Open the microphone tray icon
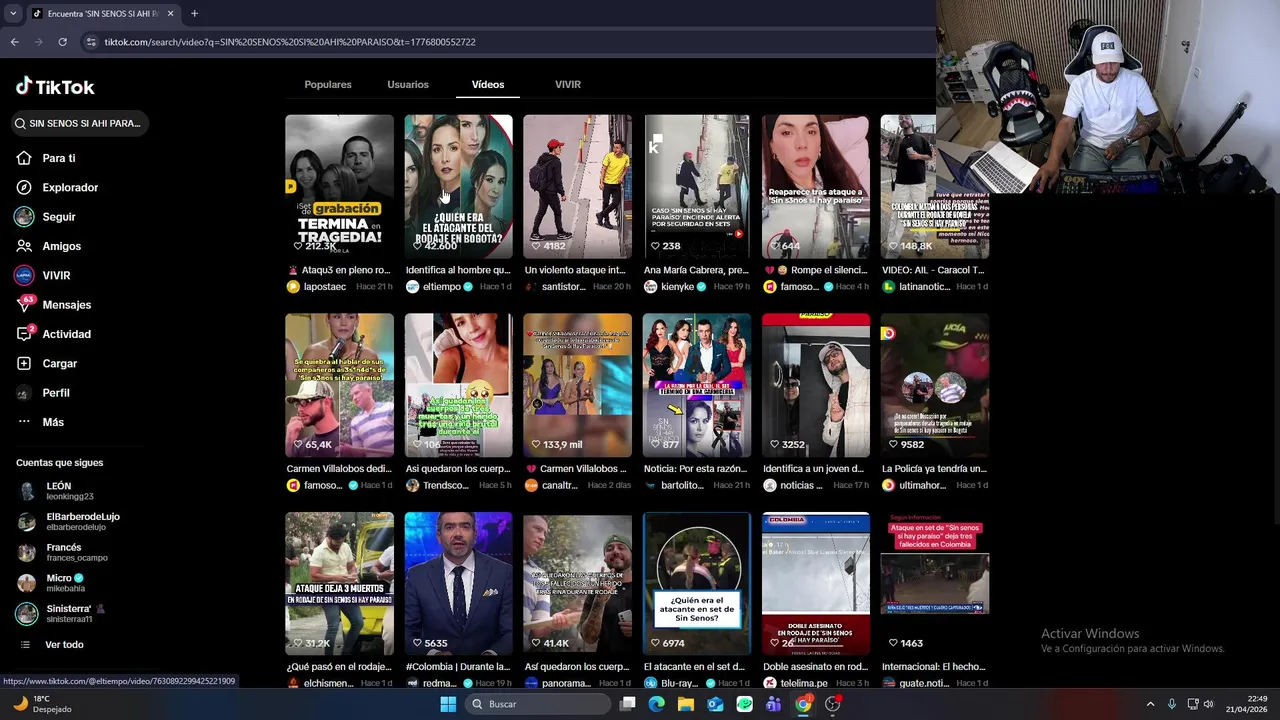1280x720 pixels. click(1172, 704)
